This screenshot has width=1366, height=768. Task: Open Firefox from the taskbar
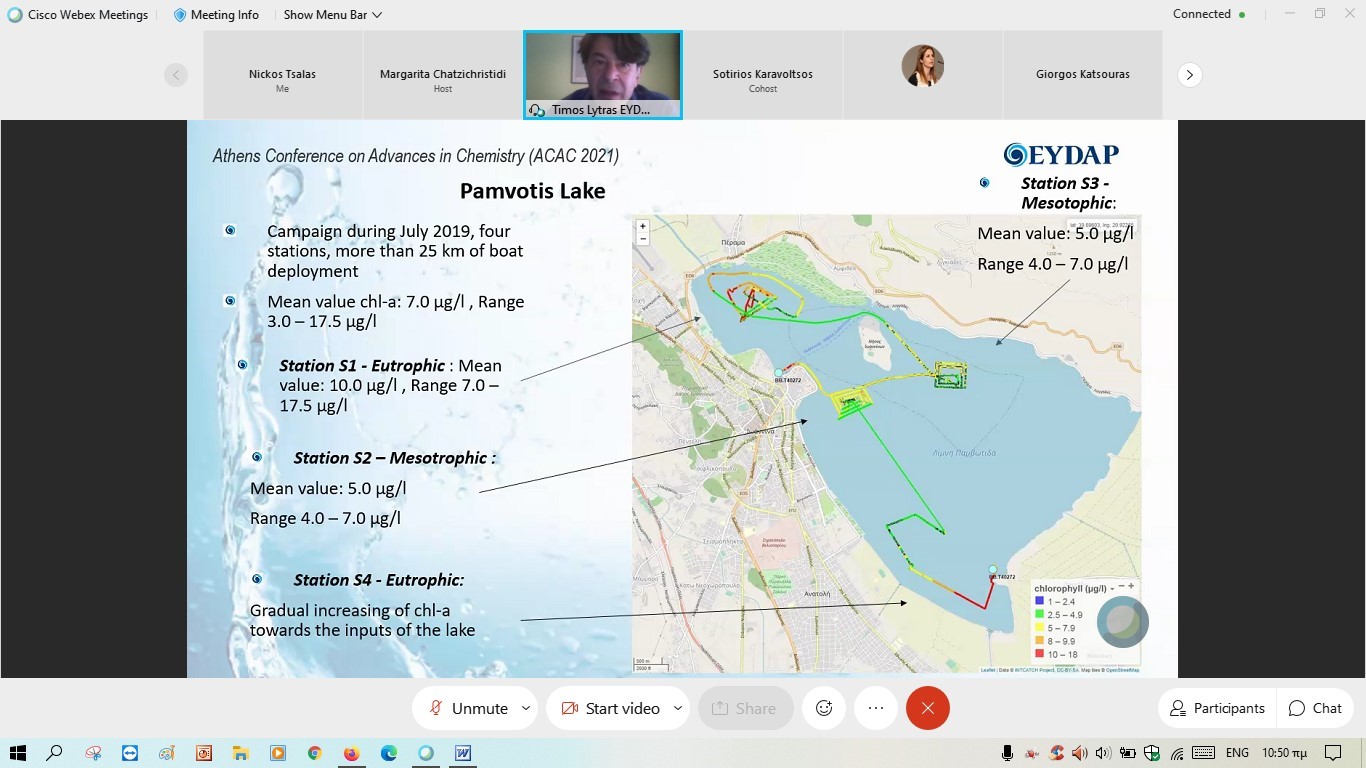(x=351, y=753)
